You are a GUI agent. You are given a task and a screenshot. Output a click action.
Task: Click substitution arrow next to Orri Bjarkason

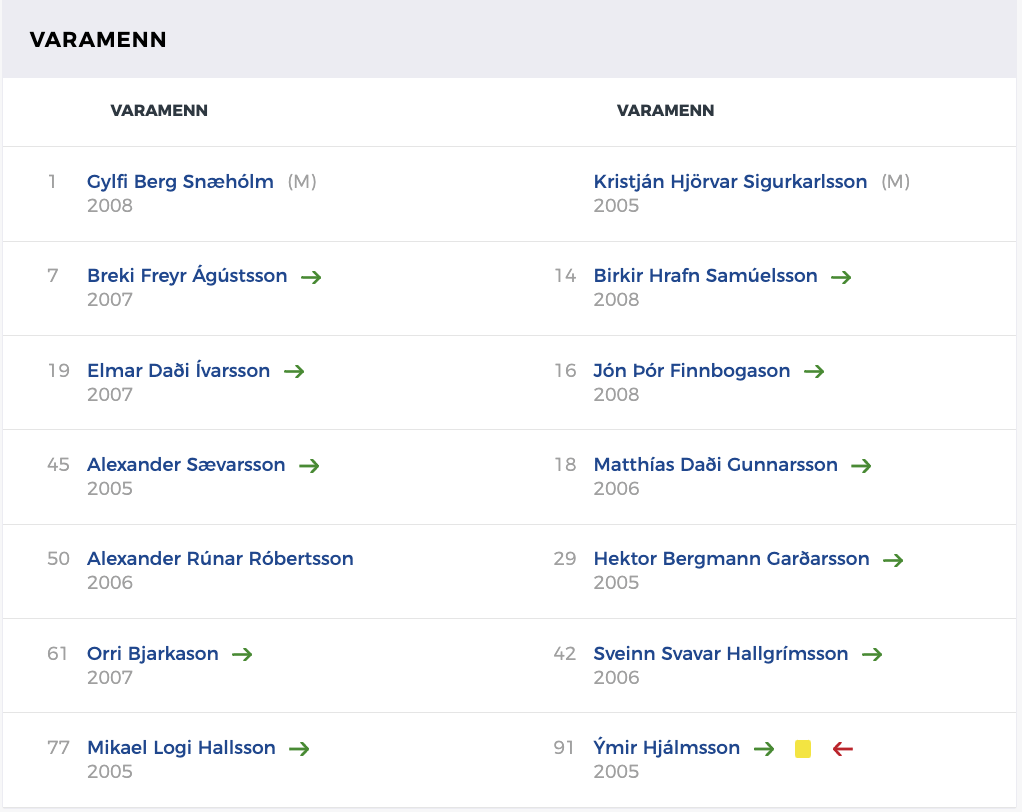coord(242,655)
